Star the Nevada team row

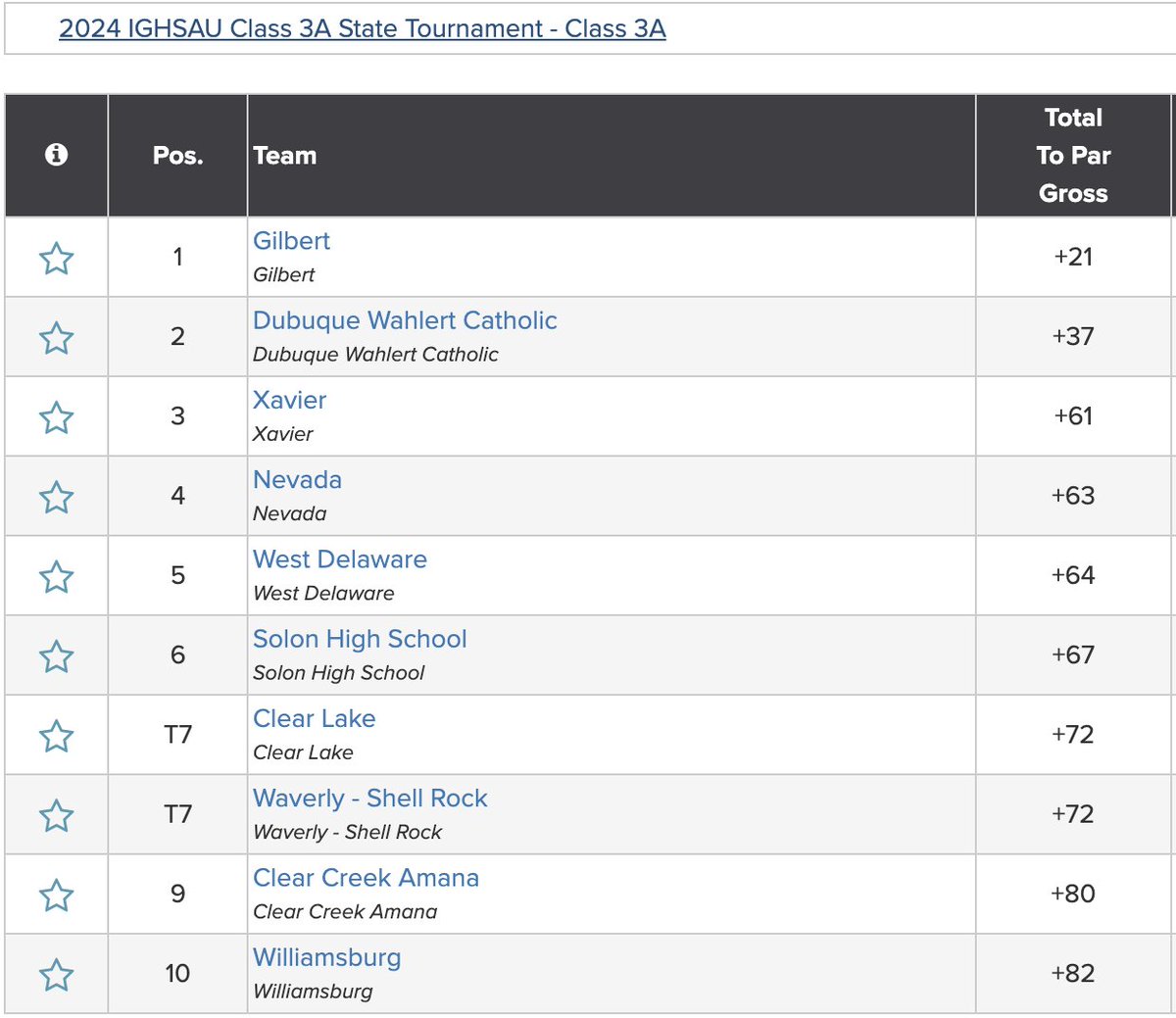click(56, 496)
